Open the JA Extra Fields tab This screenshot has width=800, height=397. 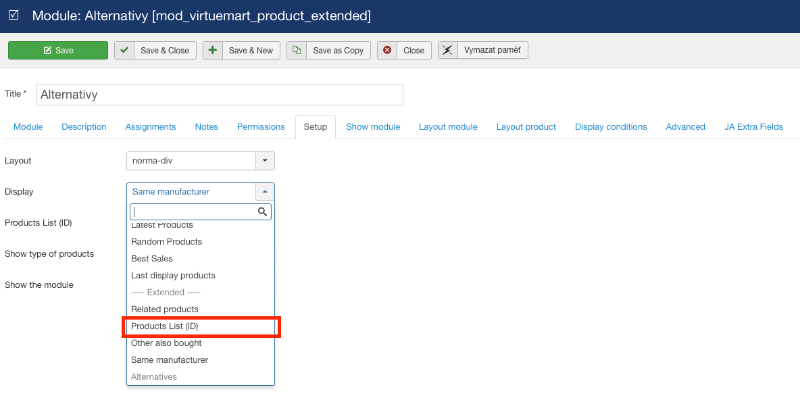coord(754,127)
